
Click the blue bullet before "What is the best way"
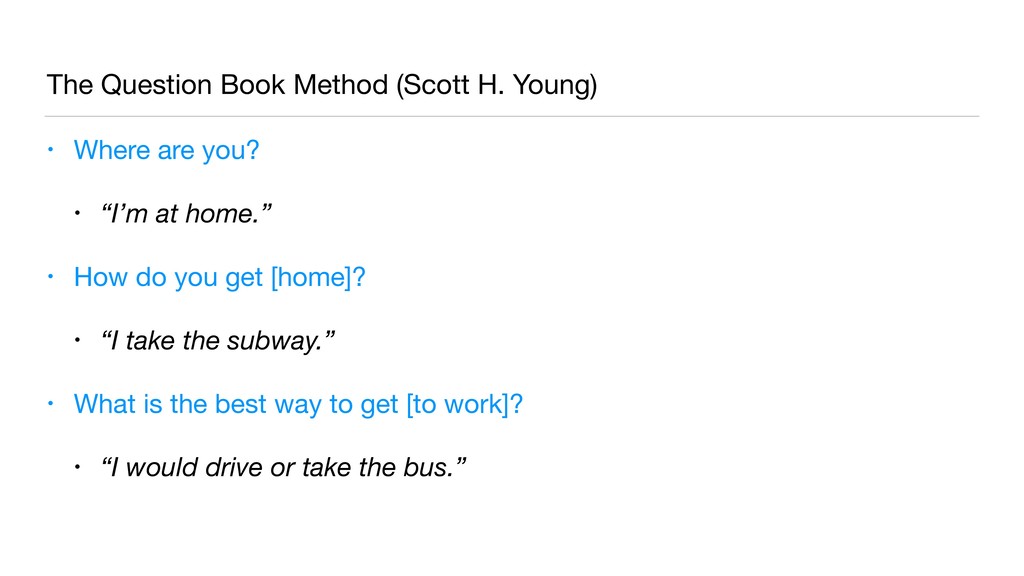[50, 404]
